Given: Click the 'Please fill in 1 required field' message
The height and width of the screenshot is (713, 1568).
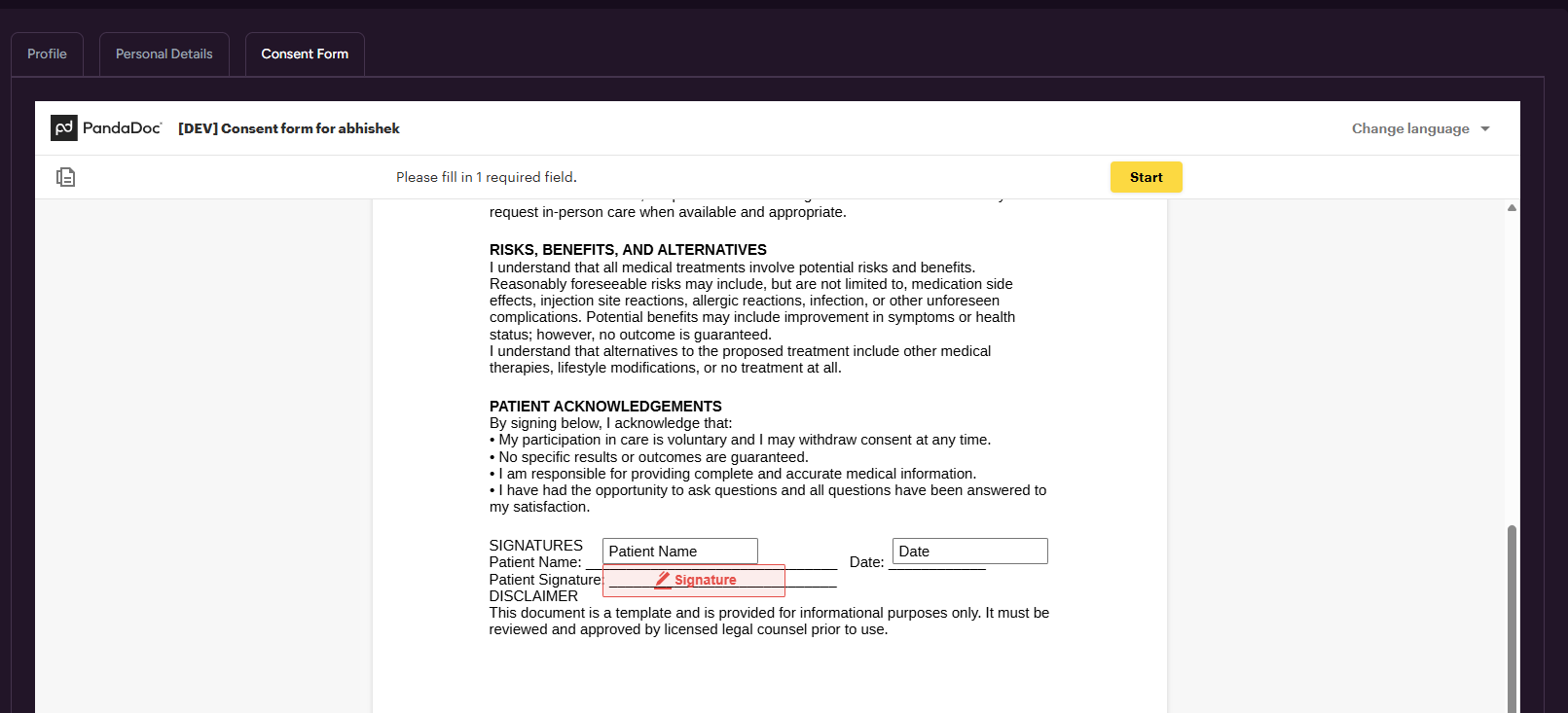Looking at the screenshot, I should 486,177.
